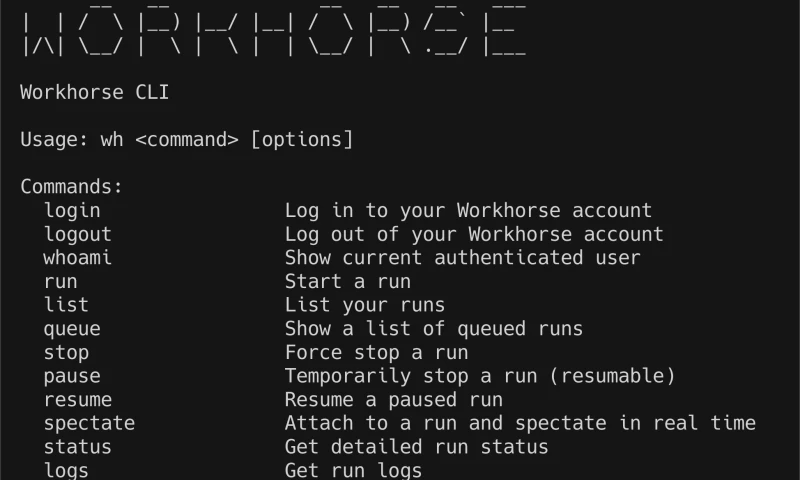Click the 'List your runs' description
The image size is (800, 480).
[x=365, y=305]
